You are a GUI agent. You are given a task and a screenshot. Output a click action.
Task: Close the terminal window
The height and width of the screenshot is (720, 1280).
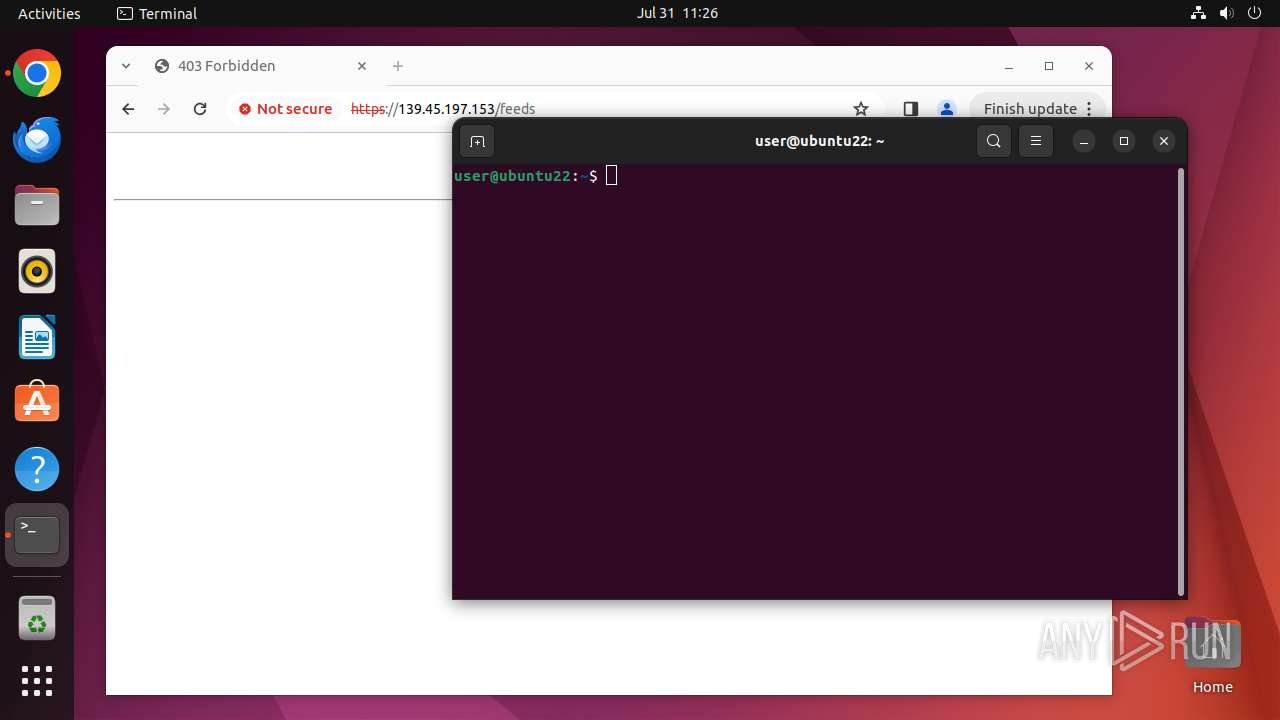(1163, 141)
